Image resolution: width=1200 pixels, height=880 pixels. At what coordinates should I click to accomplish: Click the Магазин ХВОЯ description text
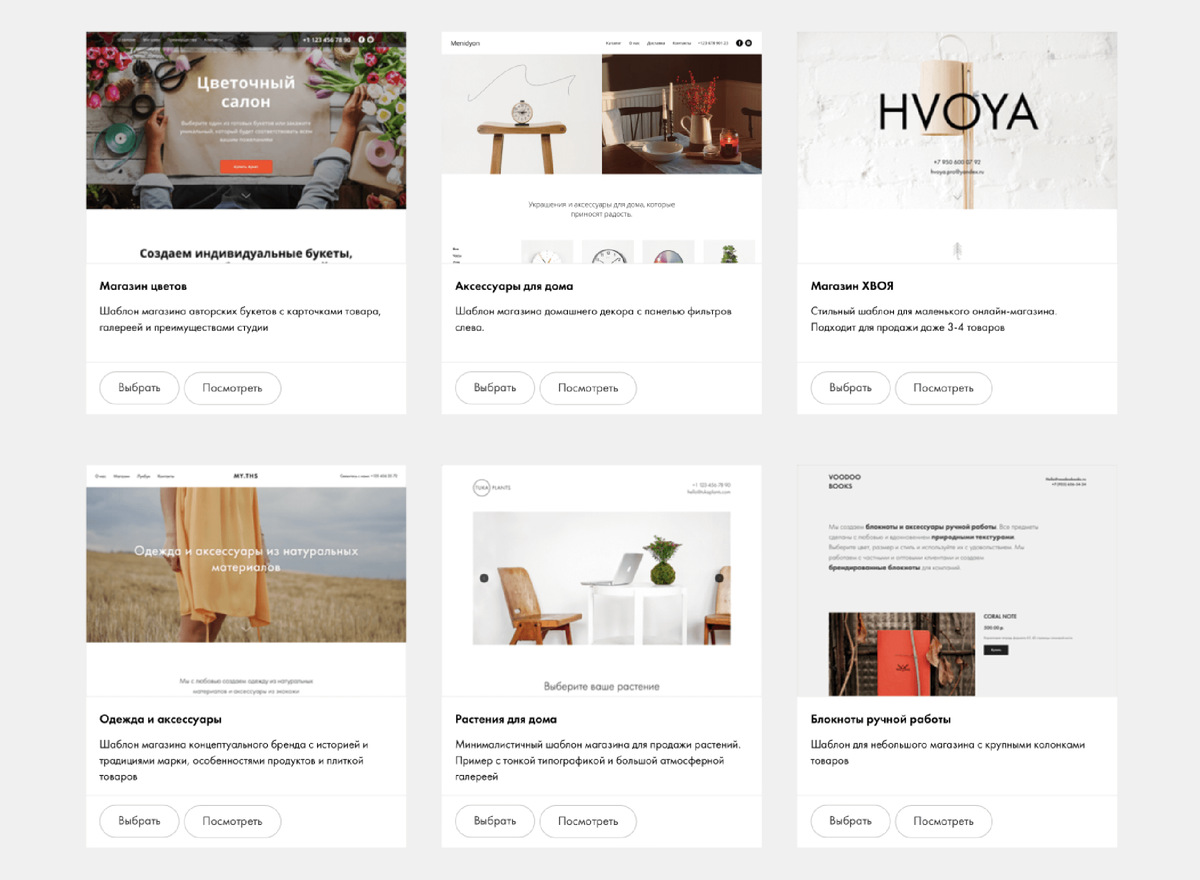[x=934, y=319]
